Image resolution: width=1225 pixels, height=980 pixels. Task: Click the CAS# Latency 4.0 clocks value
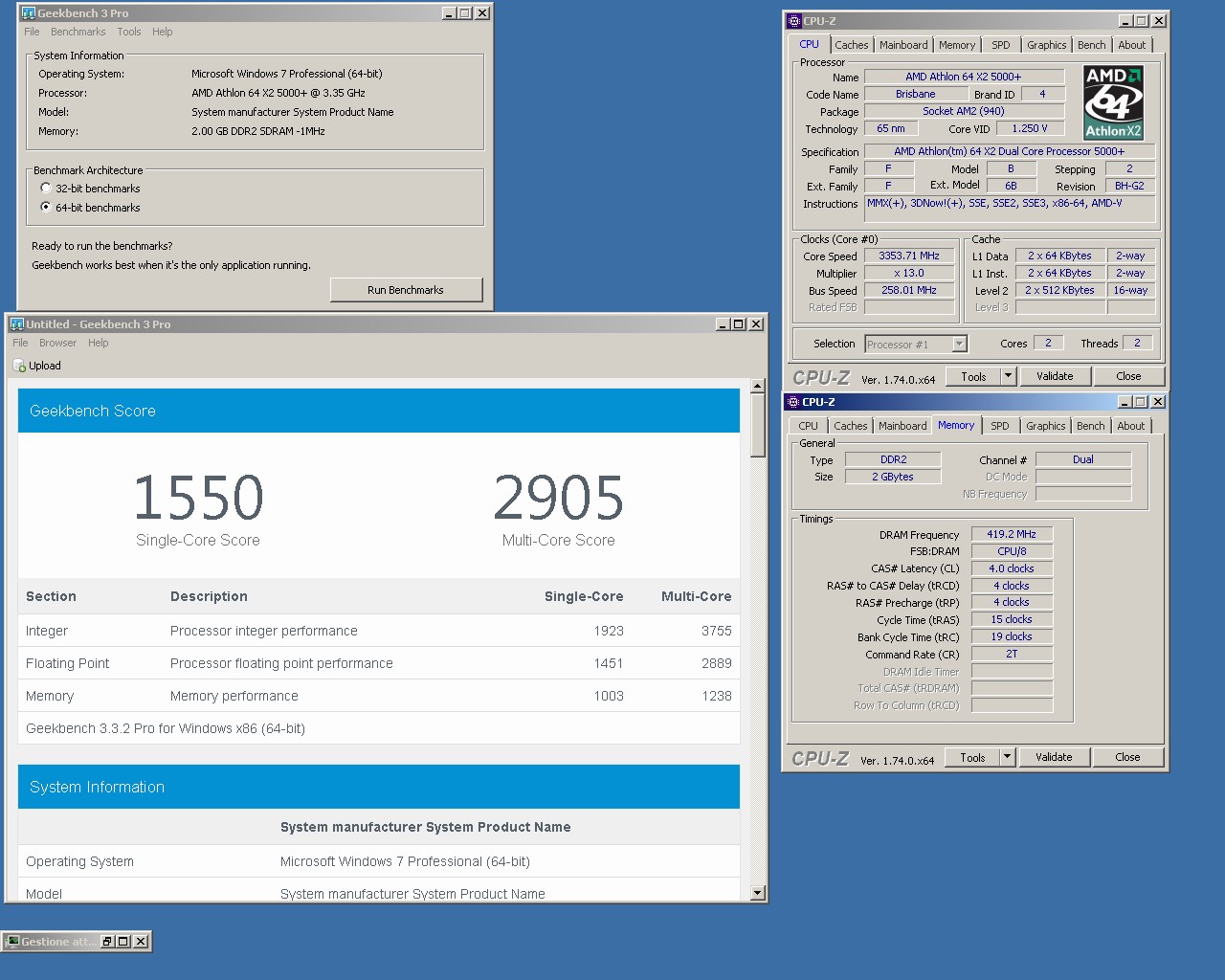[x=1012, y=569]
